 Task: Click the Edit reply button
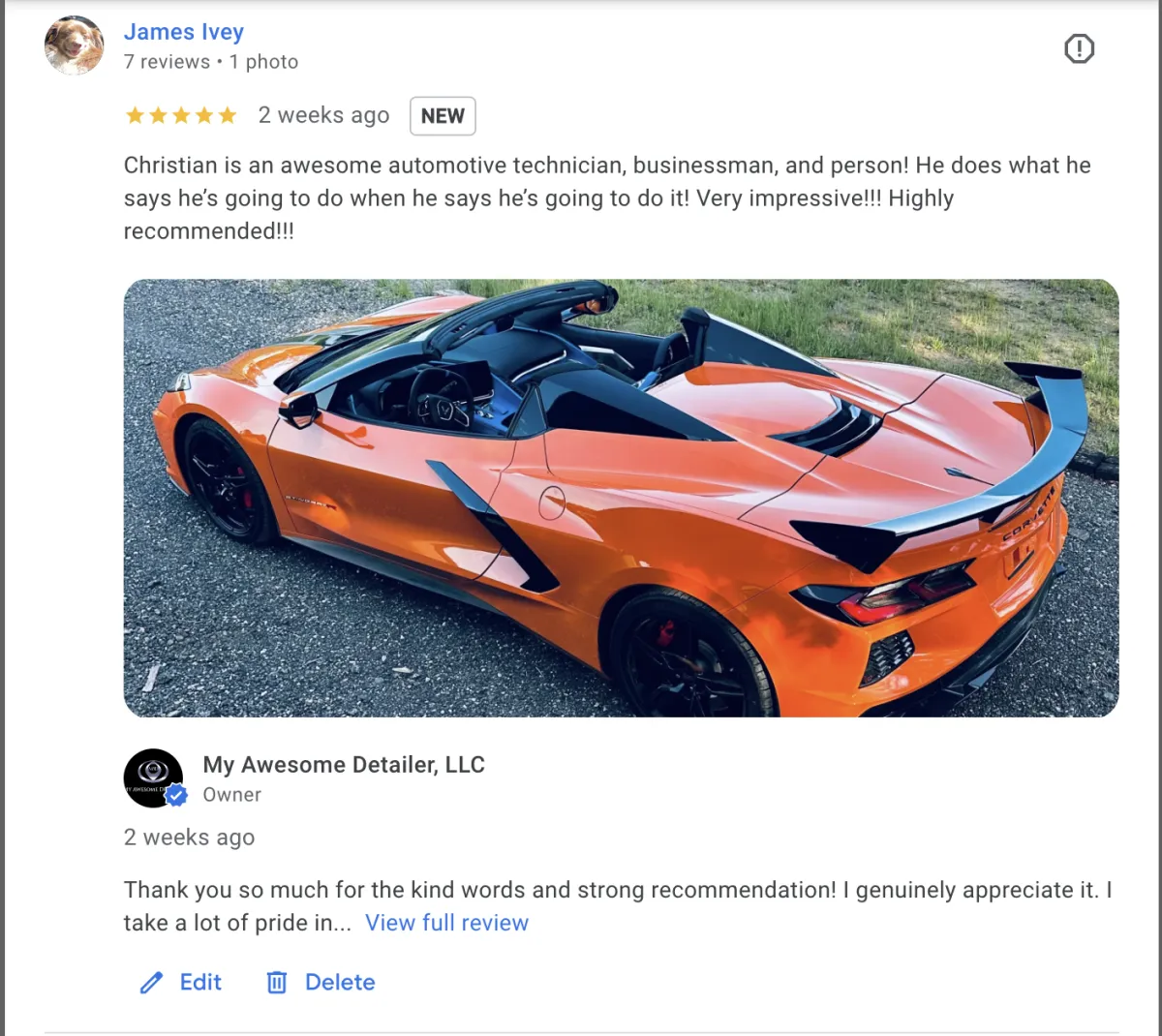point(181,983)
